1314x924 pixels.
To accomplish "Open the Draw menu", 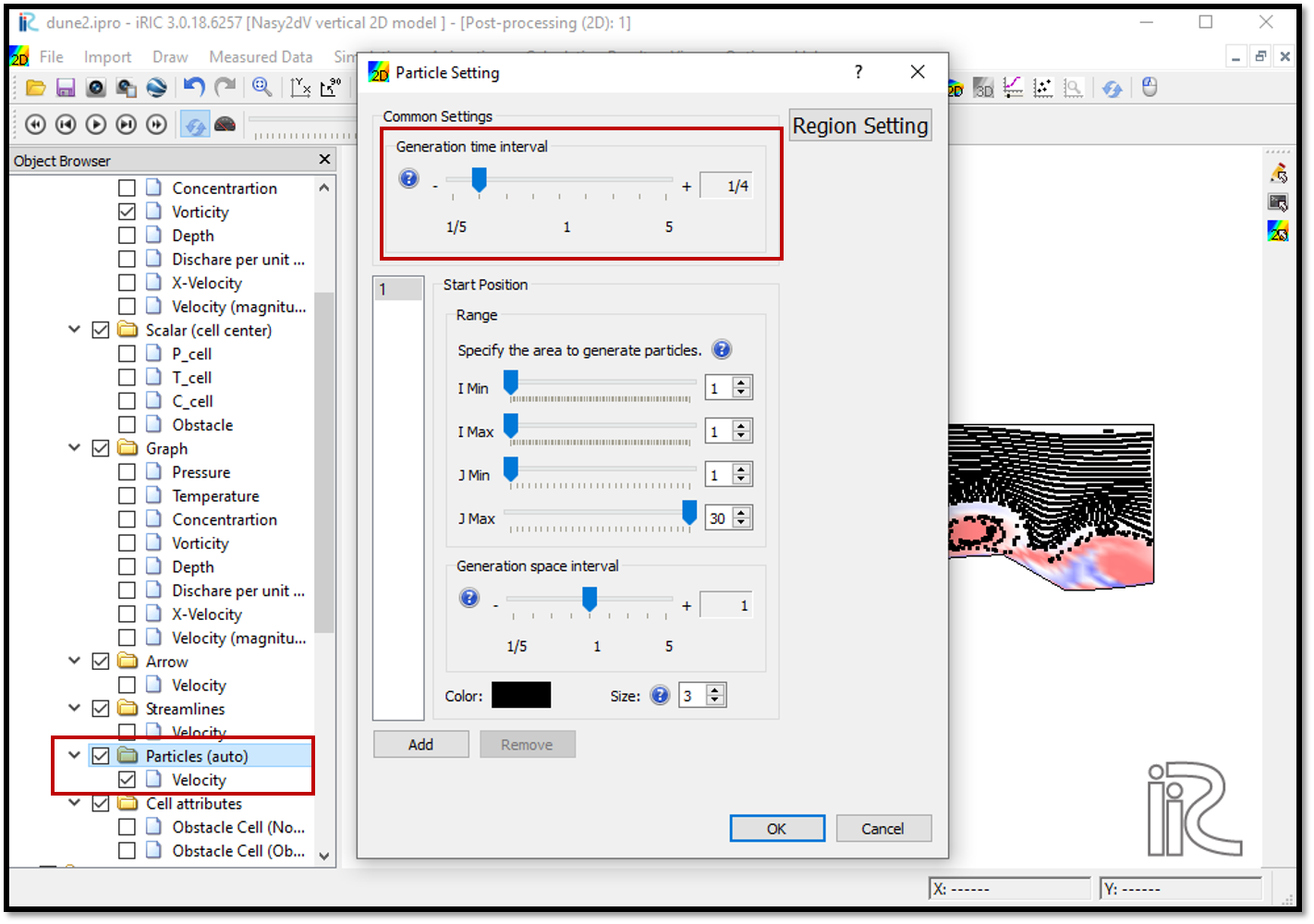I will tap(170, 57).
